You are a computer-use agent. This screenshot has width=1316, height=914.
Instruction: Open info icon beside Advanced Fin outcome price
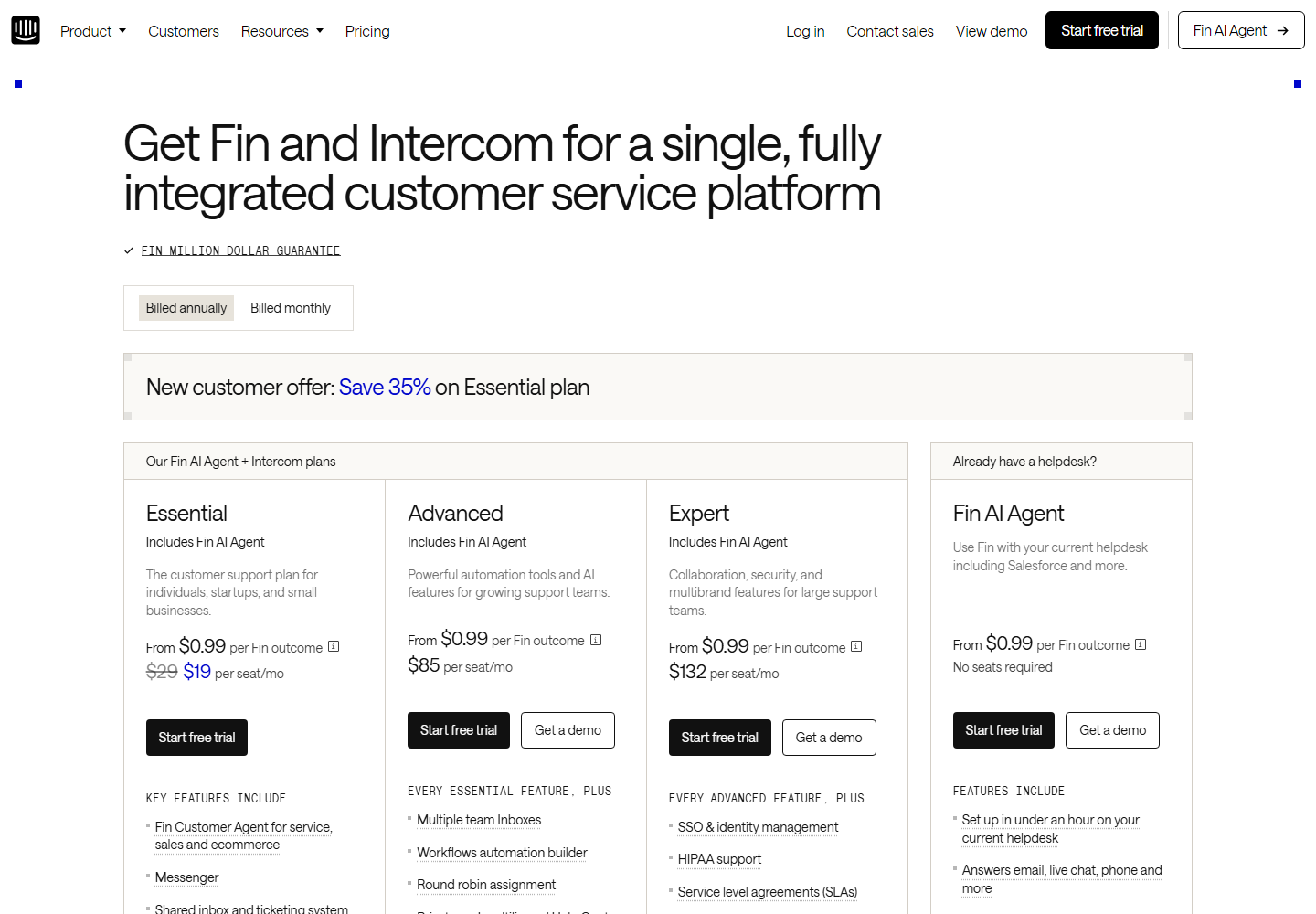[x=596, y=640]
